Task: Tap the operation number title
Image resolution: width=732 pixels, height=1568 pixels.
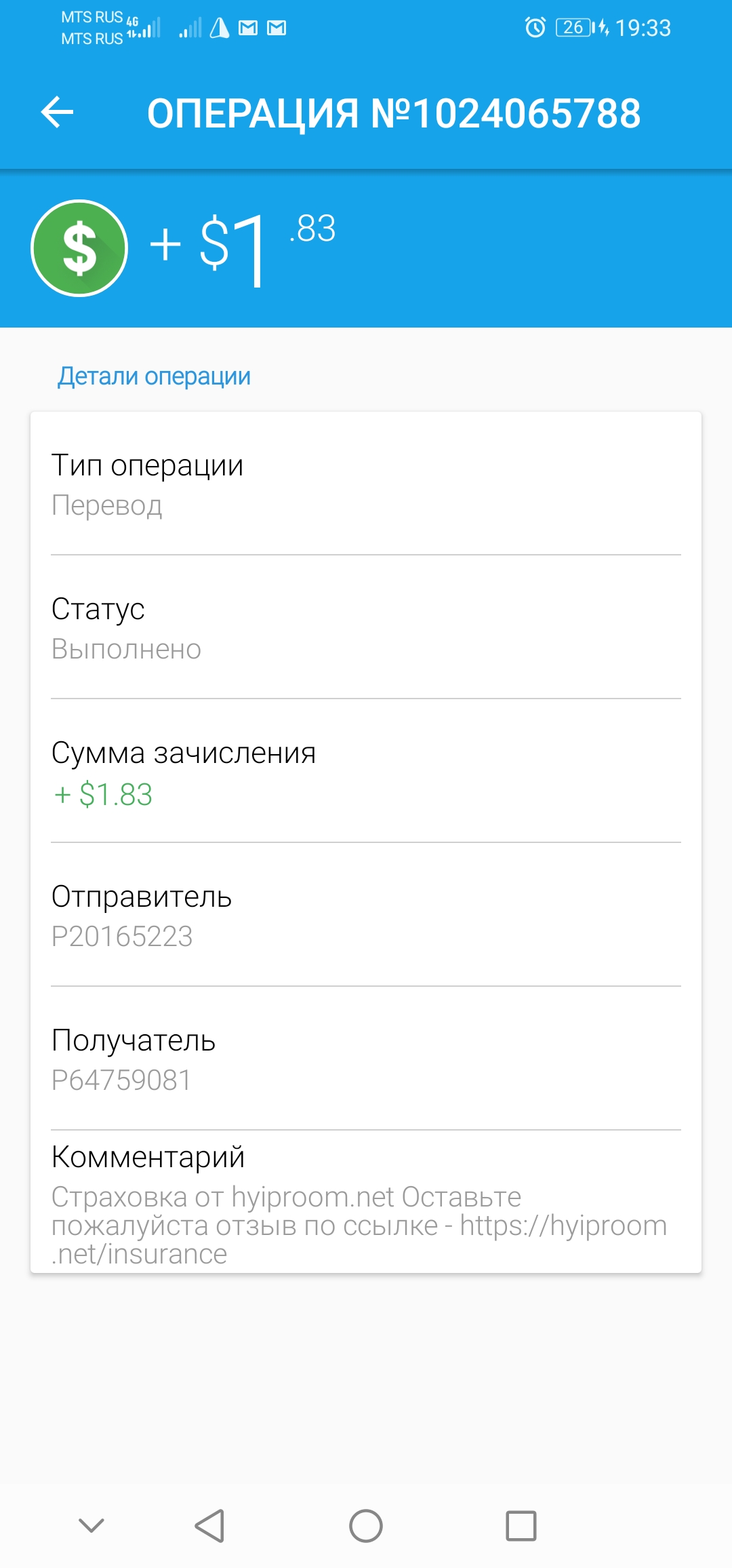Action: [x=393, y=113]
